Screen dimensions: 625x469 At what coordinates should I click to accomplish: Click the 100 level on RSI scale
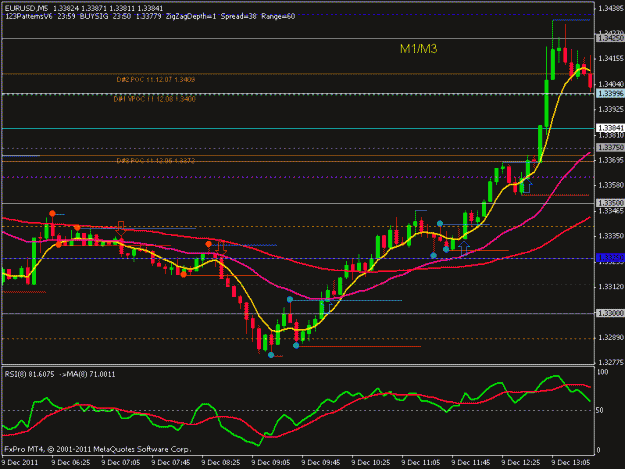point(603,372)
